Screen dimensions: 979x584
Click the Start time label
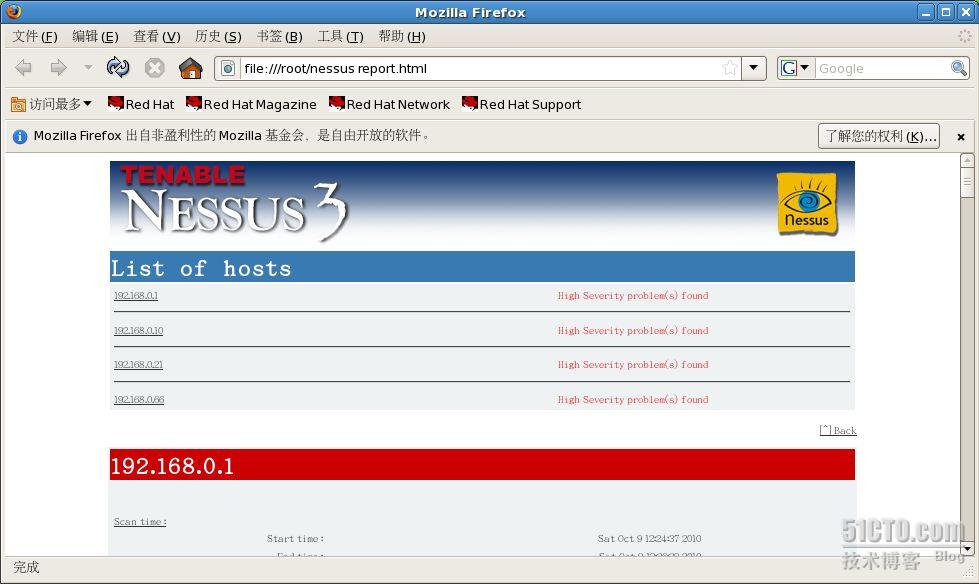[x=295, y=538]
